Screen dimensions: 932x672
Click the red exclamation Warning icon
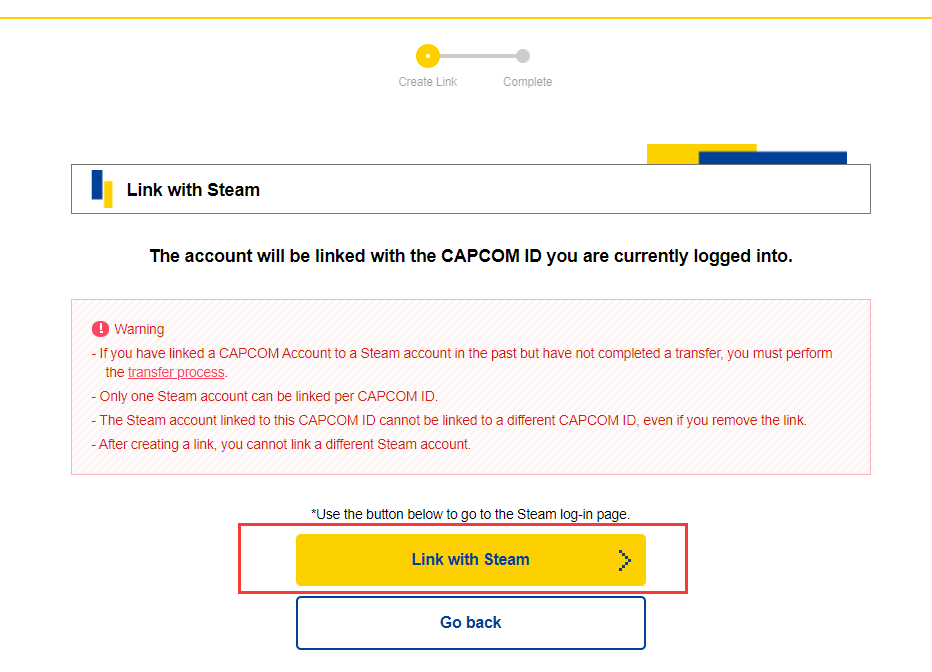(100, 329)
